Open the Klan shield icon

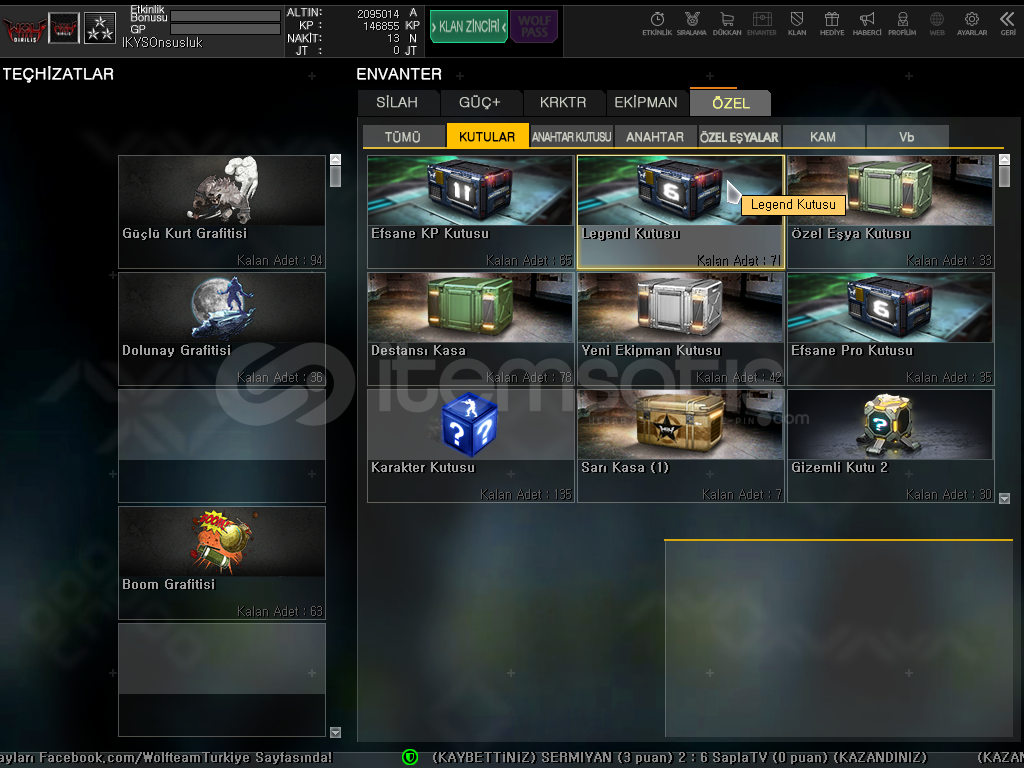click(797, 24)
